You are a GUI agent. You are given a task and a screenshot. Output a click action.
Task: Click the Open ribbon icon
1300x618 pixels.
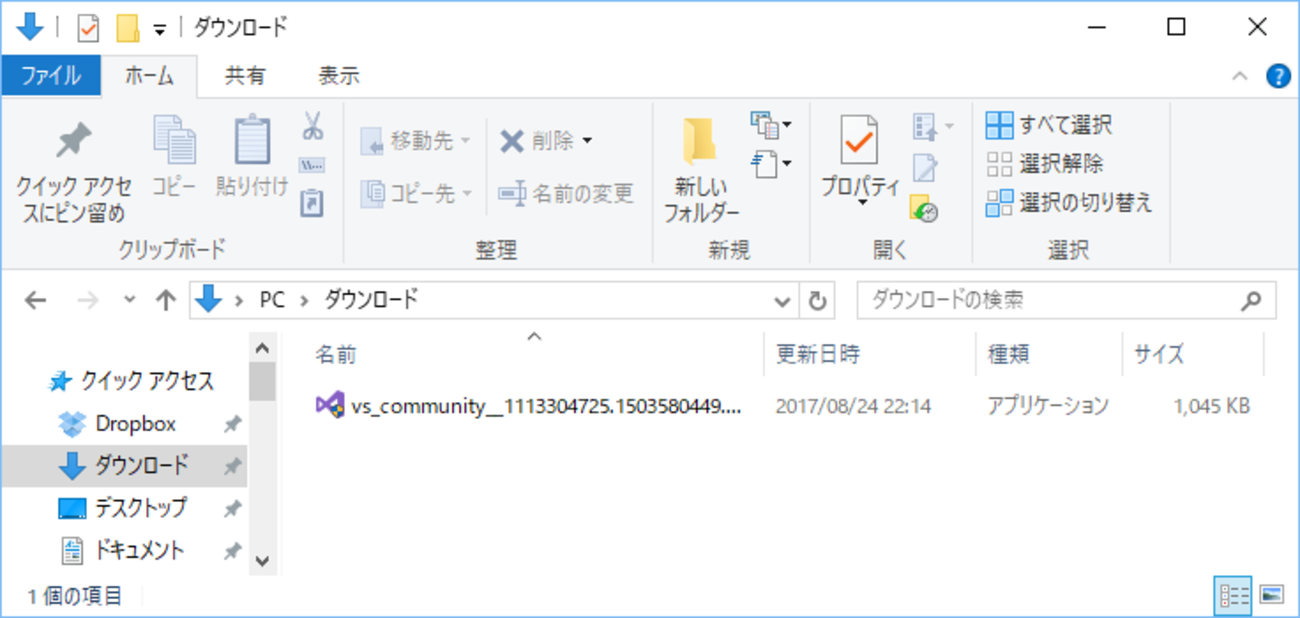tap(932, 127)
